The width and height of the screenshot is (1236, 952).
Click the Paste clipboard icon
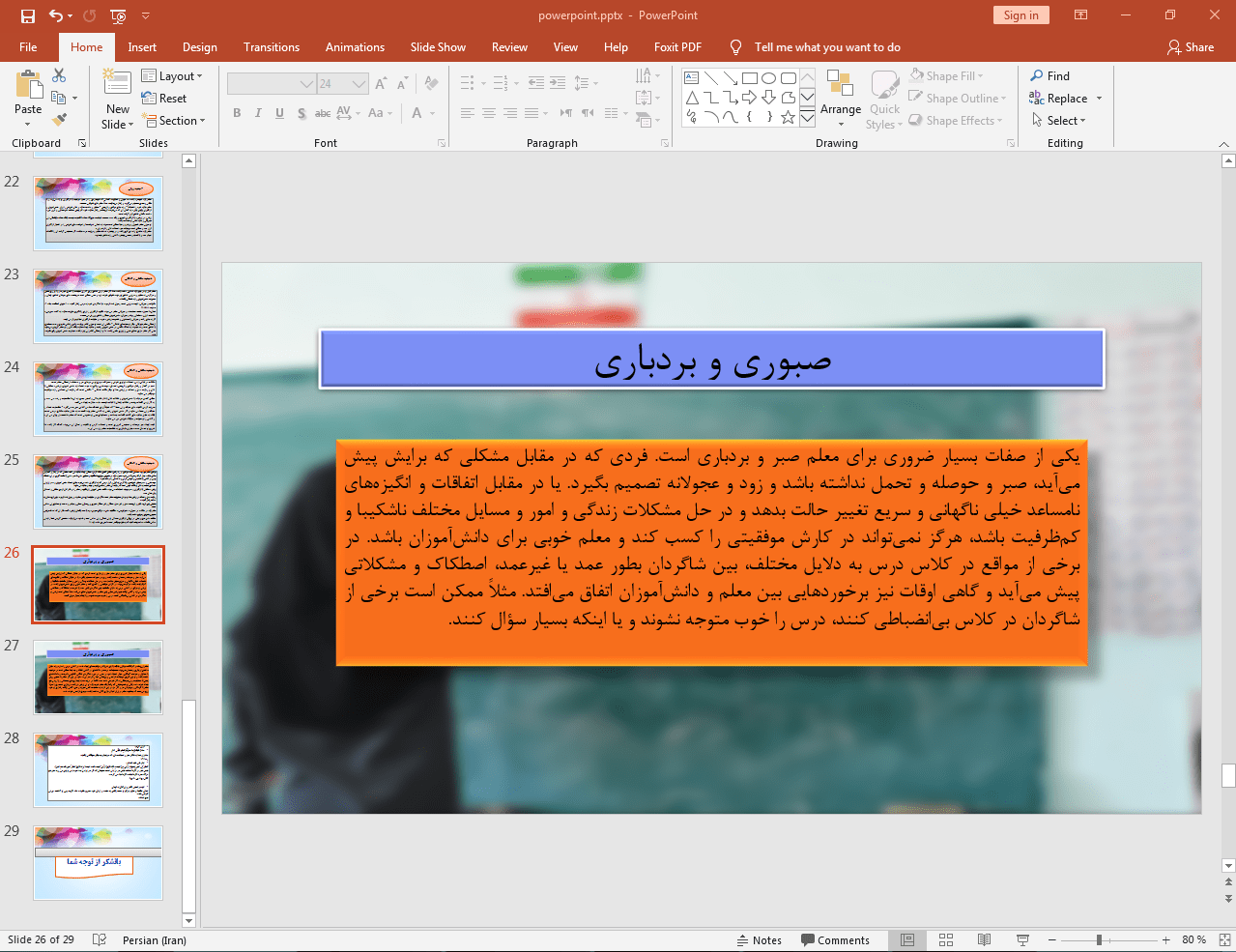coord(28,85)
